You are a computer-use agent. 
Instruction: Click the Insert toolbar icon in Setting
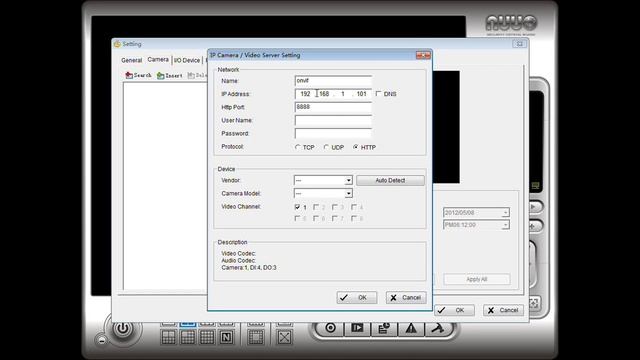170,76
